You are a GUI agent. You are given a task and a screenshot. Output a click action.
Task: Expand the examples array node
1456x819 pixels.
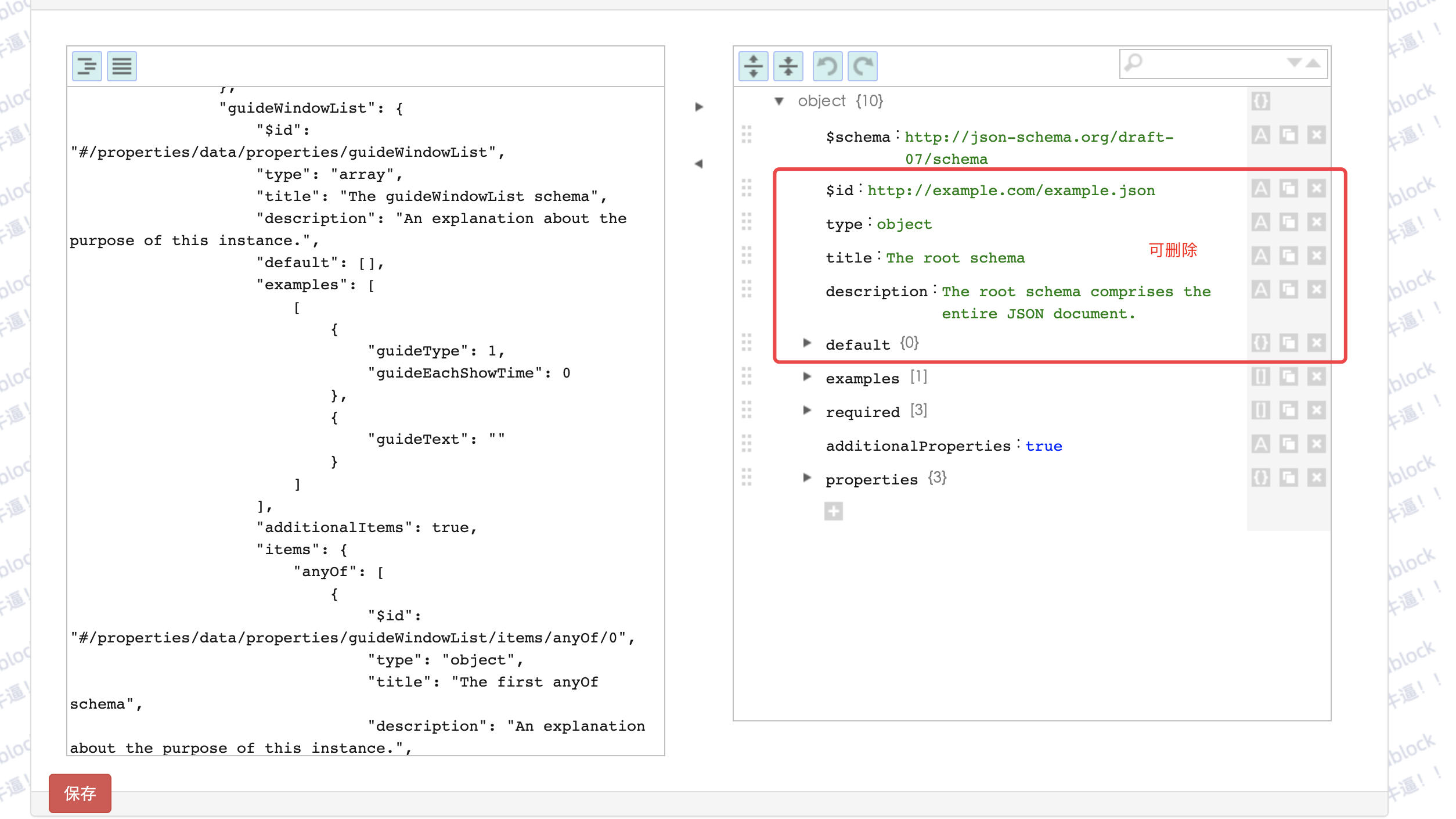(x=806, y=377)
